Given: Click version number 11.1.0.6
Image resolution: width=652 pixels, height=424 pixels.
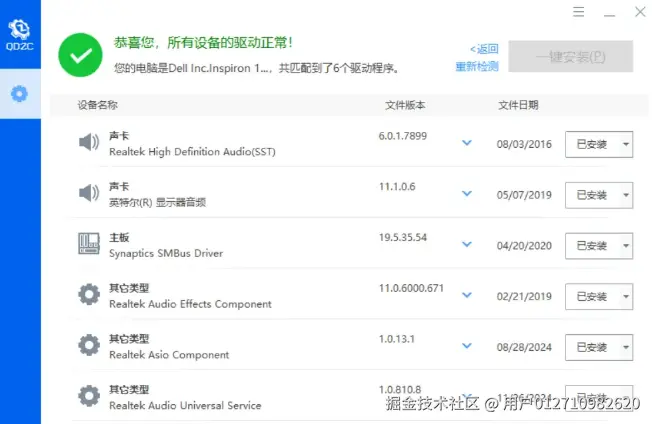Looking at the screenshot, I should point(397,187).
